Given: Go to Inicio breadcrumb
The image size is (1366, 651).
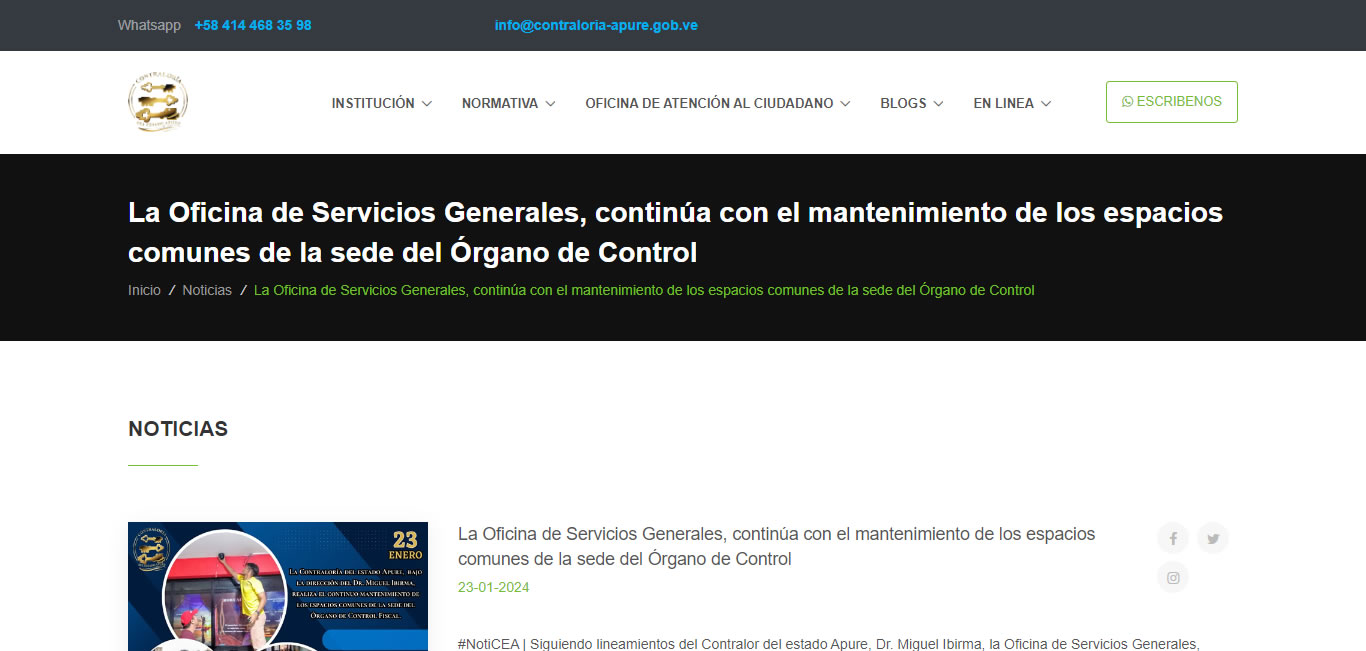Looking at the screenshot, I should (144, 290).
